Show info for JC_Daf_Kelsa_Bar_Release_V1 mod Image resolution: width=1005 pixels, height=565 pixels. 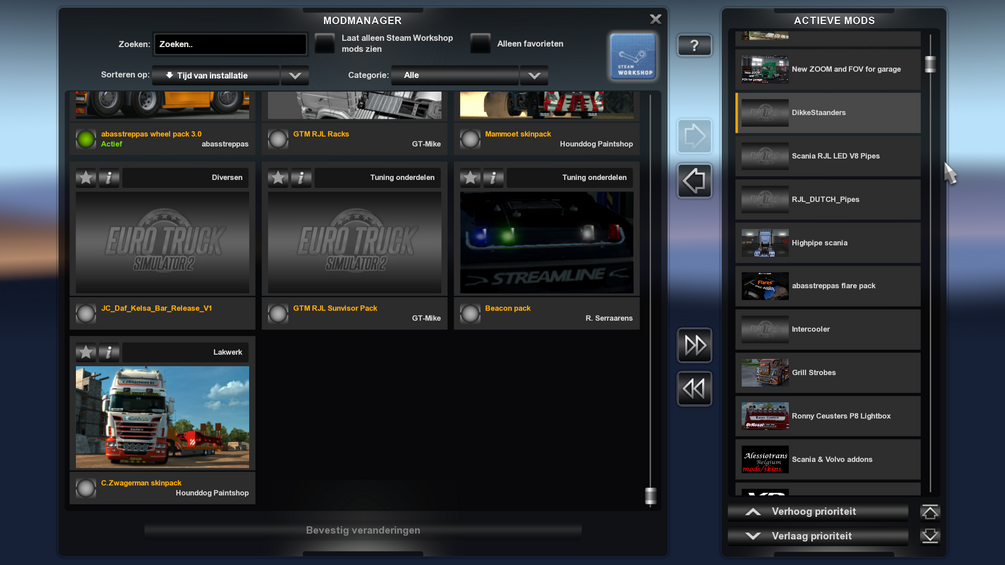point(109,177)
